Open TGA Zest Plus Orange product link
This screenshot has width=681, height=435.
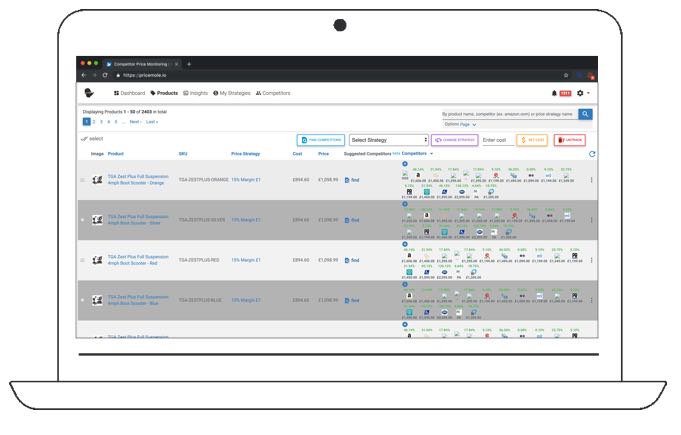tap(138, 180)
